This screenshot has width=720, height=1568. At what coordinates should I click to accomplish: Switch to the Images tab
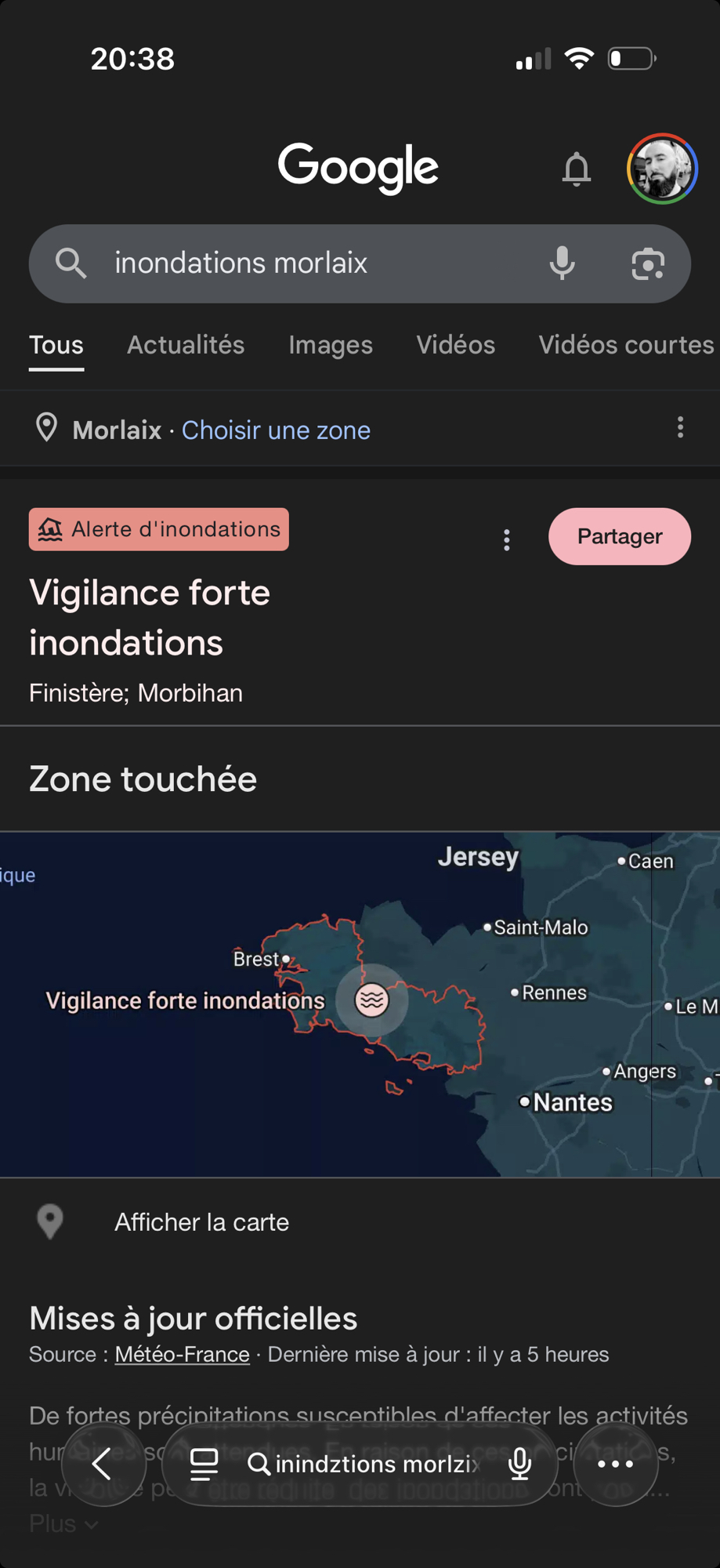point(330,345)
